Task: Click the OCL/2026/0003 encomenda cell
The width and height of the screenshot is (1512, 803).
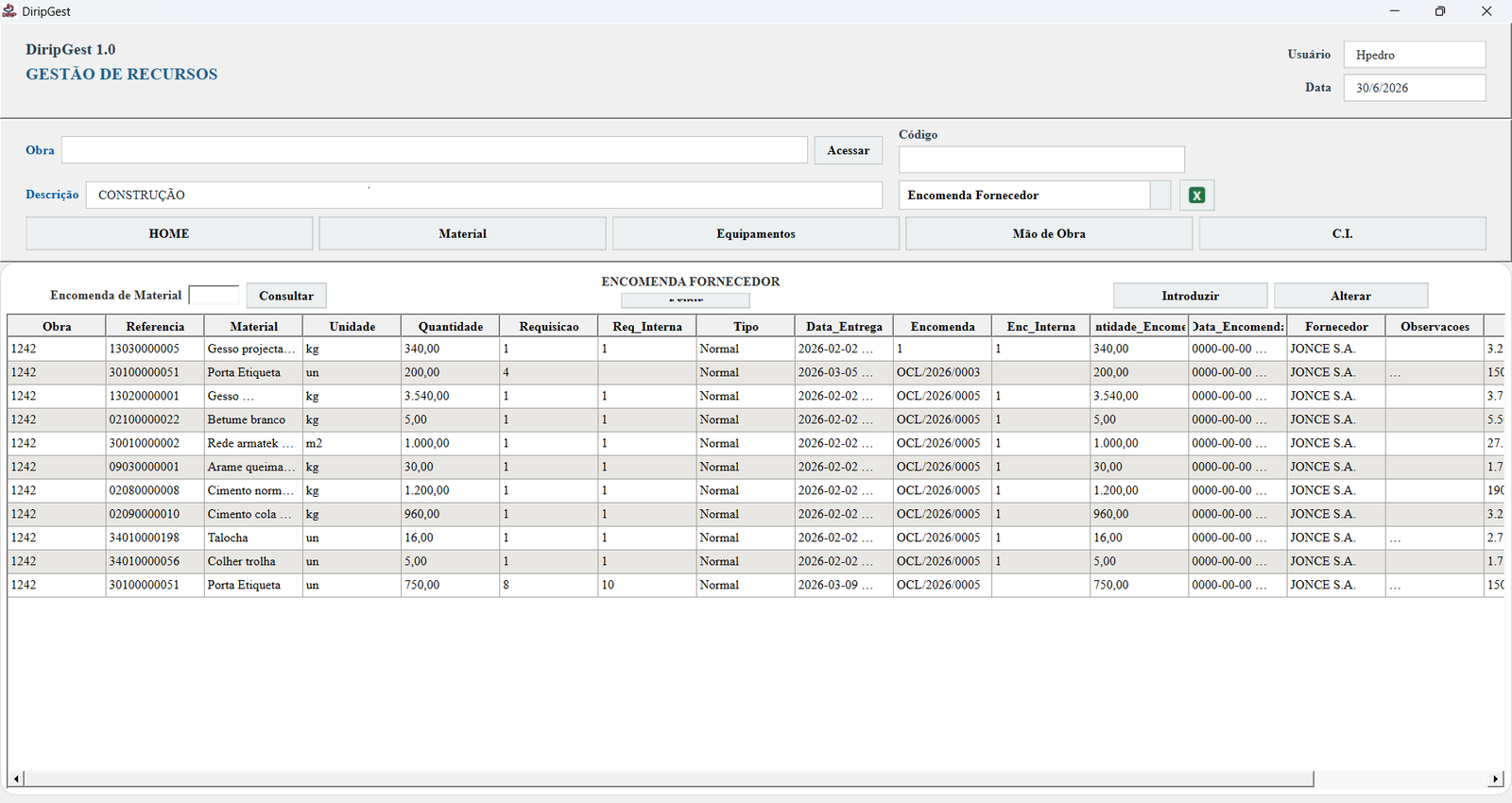Action: 942,372
